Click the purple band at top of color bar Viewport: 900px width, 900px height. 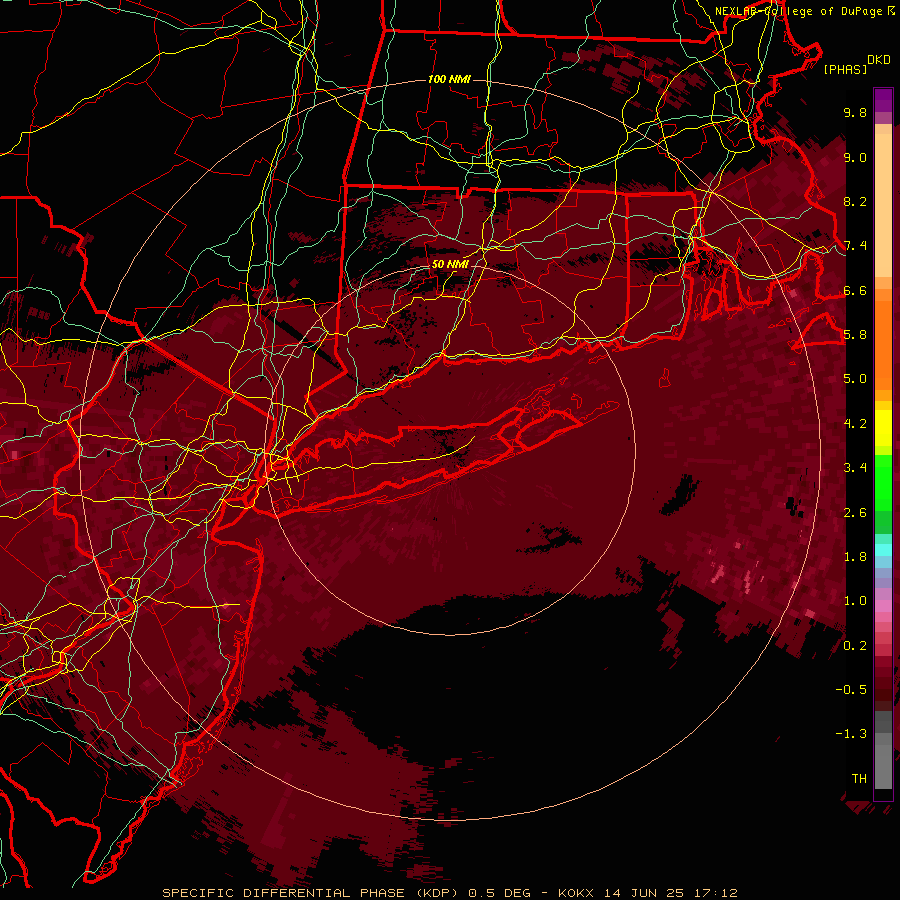coord(883,100)
